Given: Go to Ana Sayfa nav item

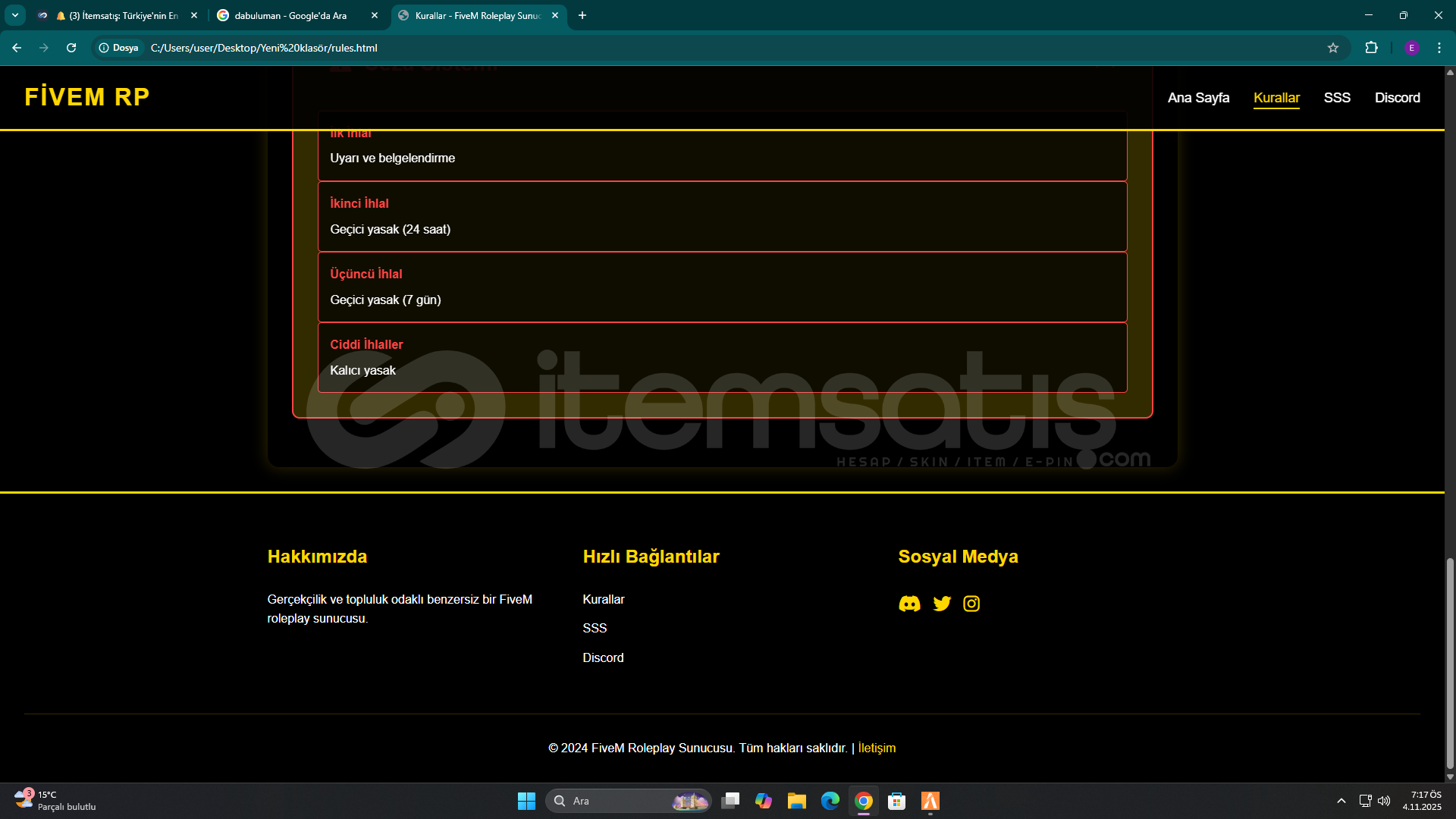Looking at the screenshot, I should click(x=1198, y=98).
